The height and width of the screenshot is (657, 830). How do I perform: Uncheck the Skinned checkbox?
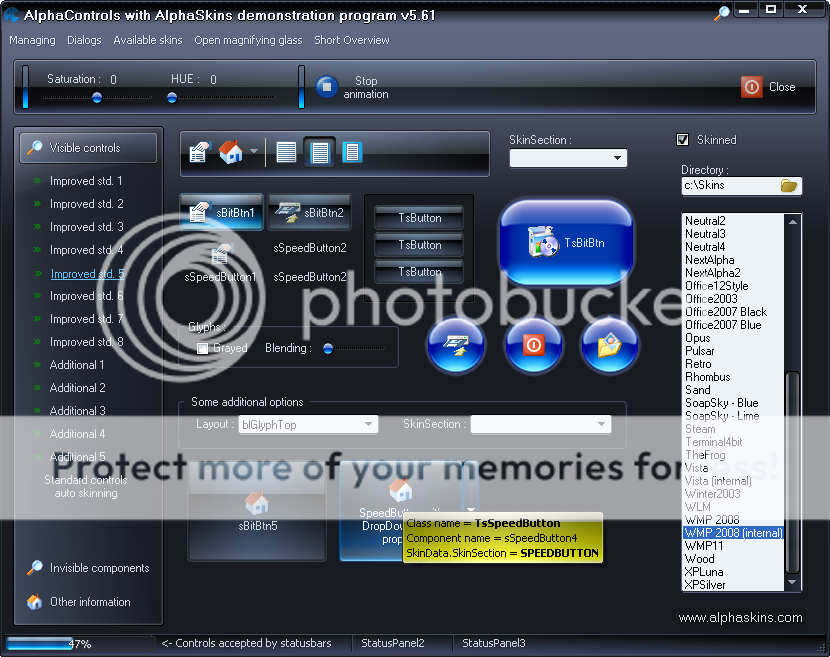click(x=683, y=140)
